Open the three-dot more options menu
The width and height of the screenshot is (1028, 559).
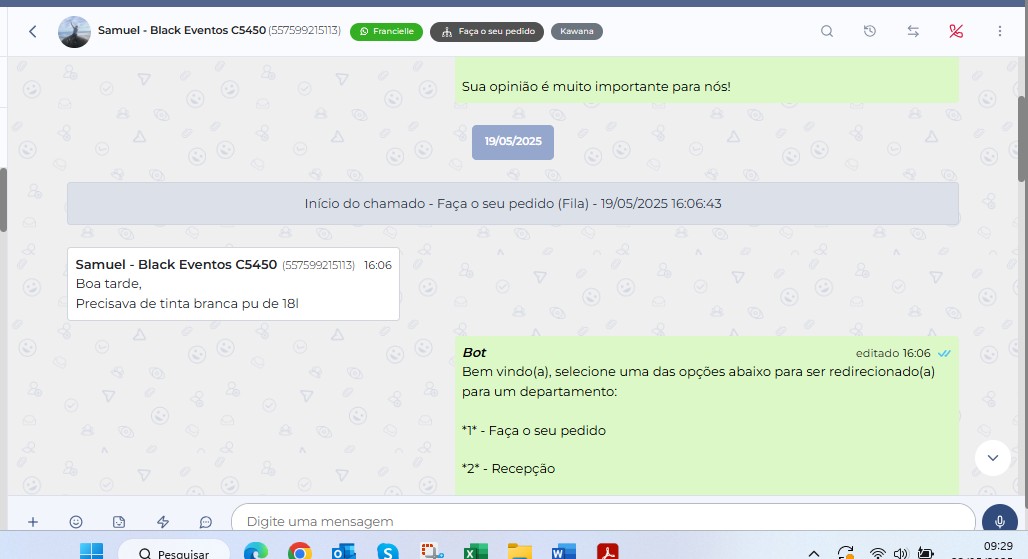[x=1000, y=31]
